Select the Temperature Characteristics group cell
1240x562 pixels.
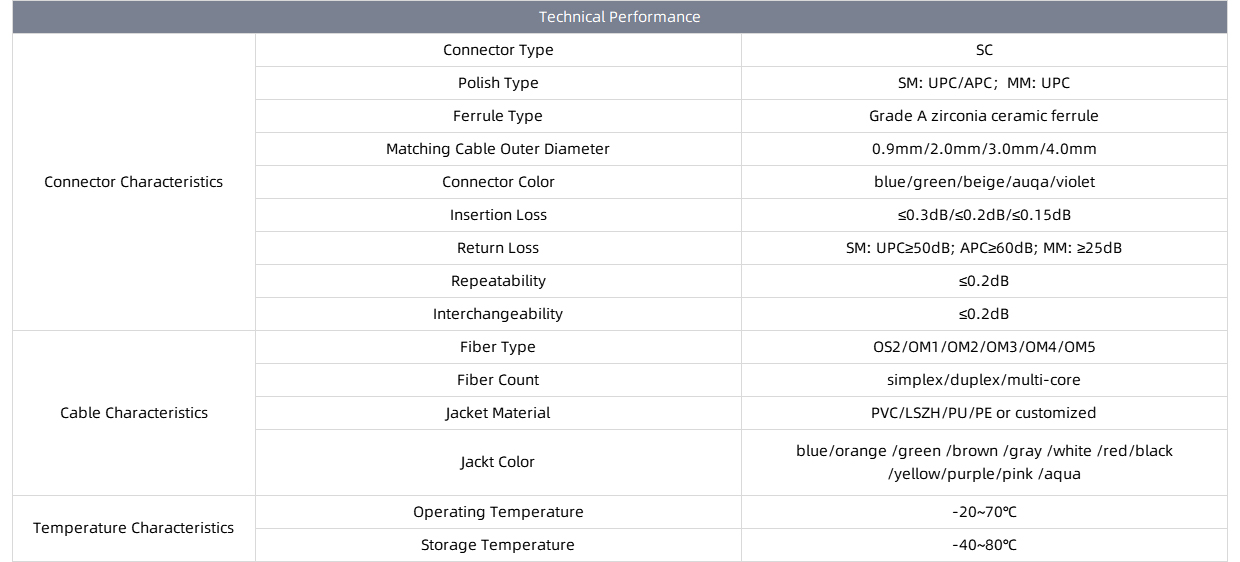(x=134, y=528)
